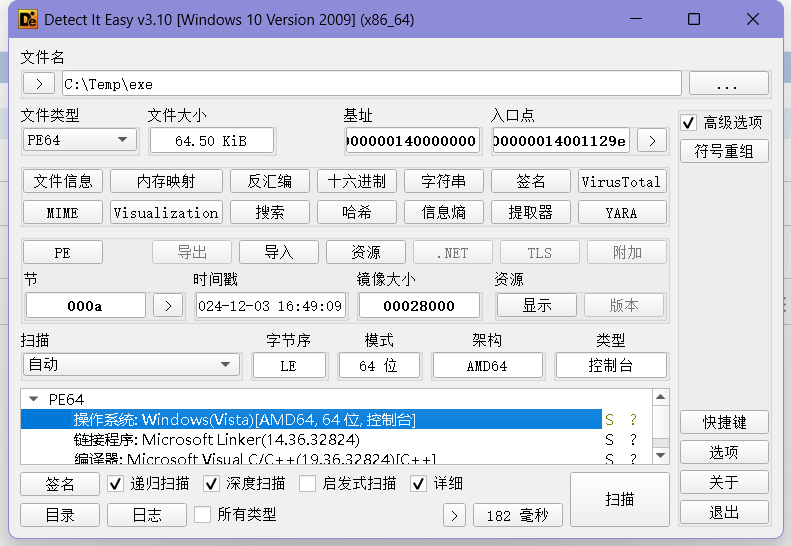The image size is (791, 546).
Task: Click the MIME button
Action: (x=63, y=212)
